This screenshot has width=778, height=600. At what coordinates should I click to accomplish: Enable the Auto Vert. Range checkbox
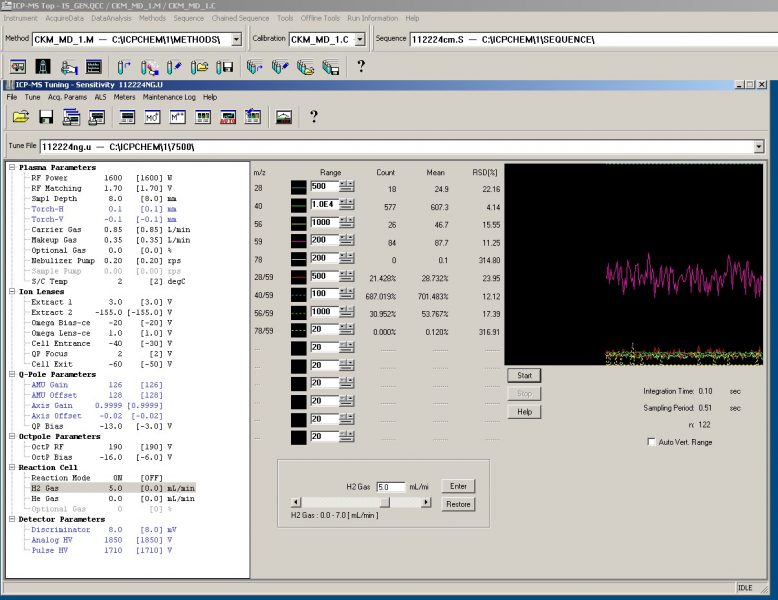[651, 442]
